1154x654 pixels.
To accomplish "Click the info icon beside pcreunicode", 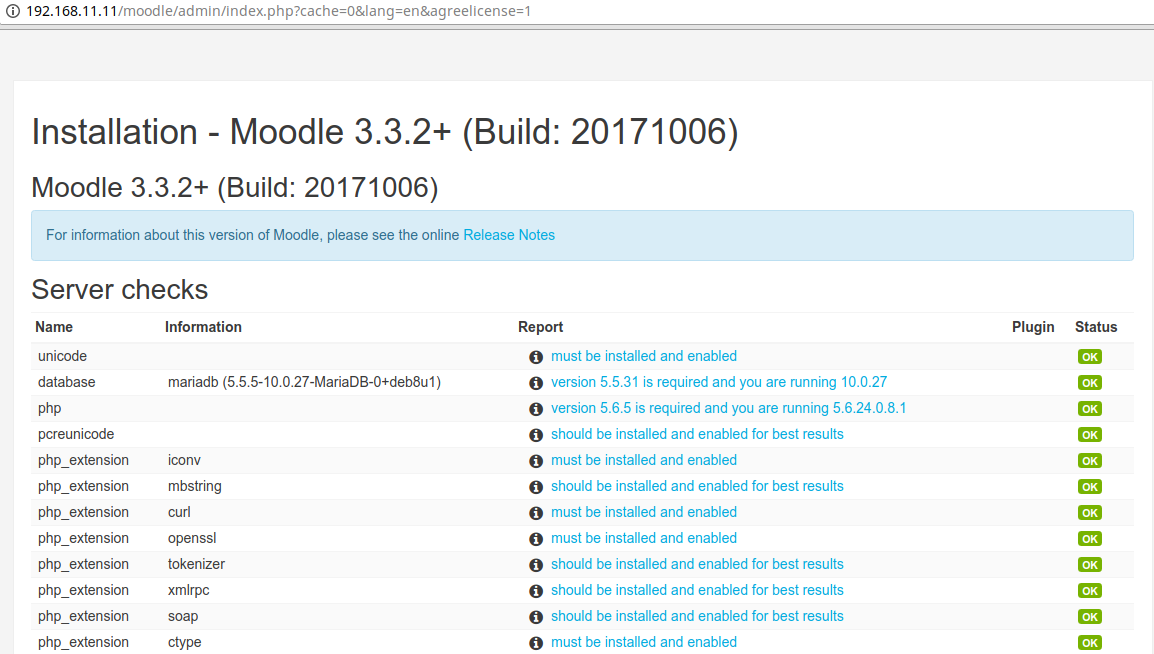I will [536, 434].
